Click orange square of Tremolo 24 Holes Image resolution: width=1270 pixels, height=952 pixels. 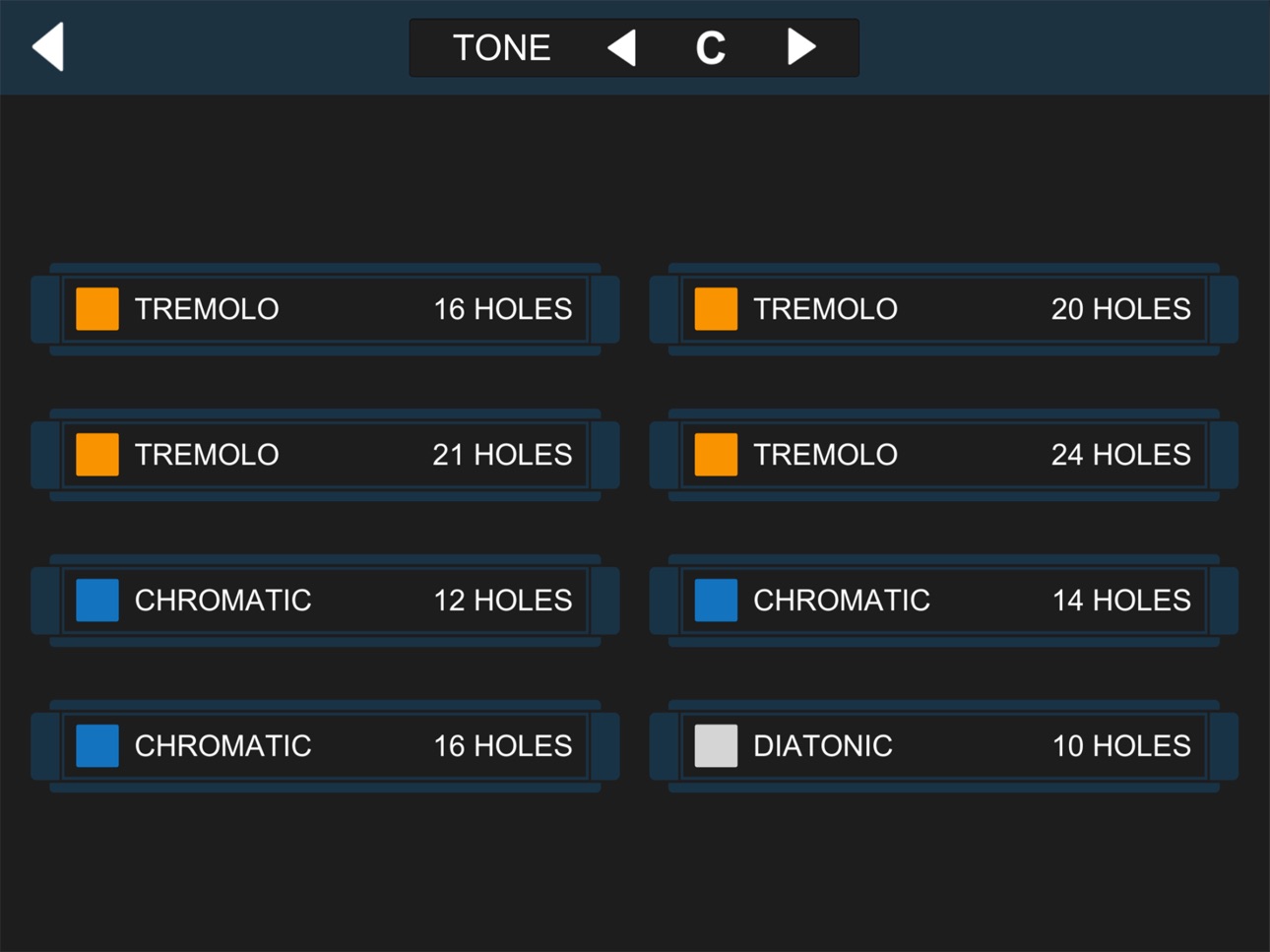(x=716, y=455)
